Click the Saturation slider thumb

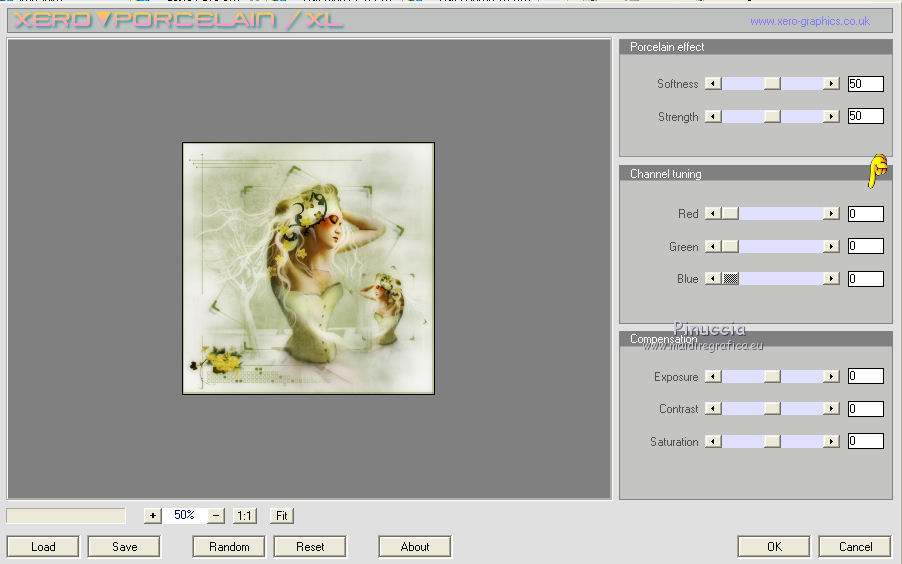772,441
